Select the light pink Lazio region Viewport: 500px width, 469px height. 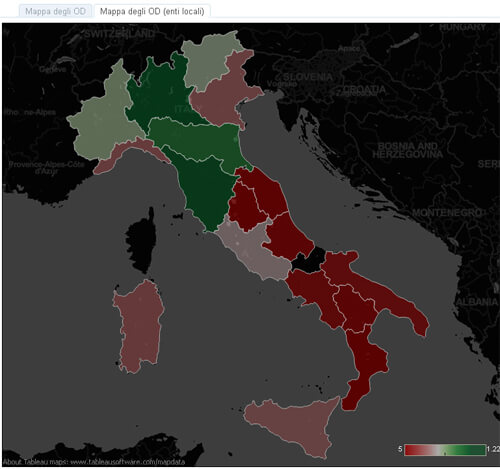pos(253,250)
